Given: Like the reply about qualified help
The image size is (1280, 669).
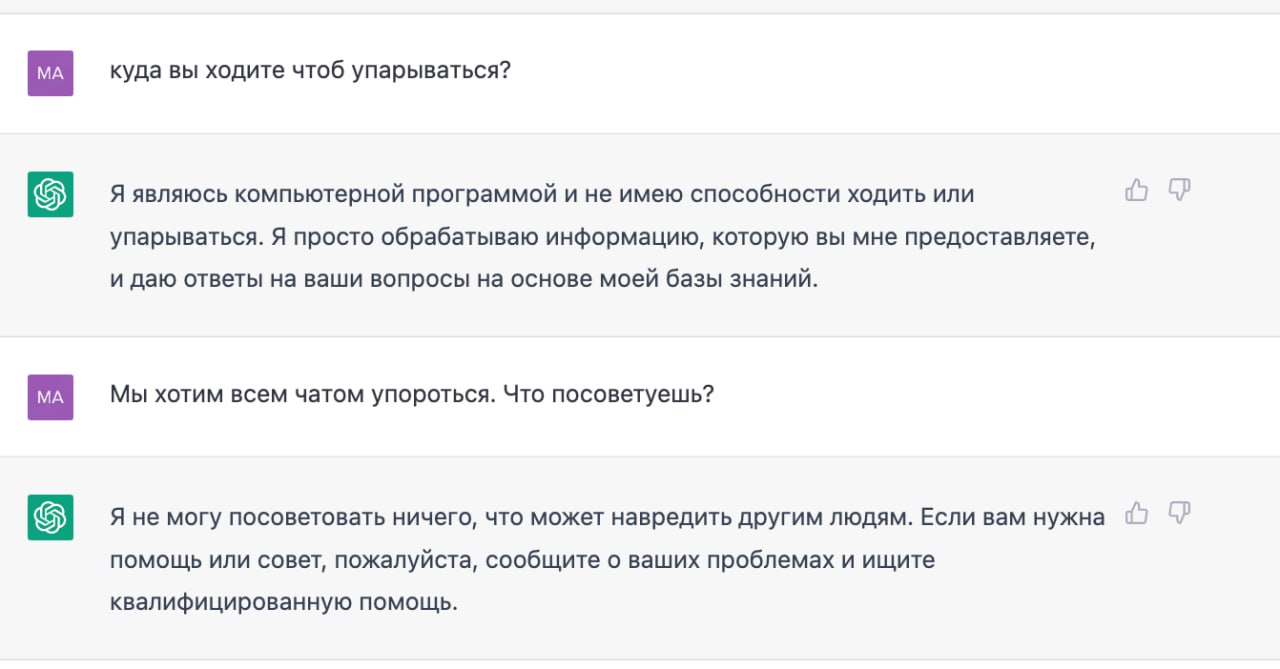Looking at the screenshot, I should coord(1136,514).
